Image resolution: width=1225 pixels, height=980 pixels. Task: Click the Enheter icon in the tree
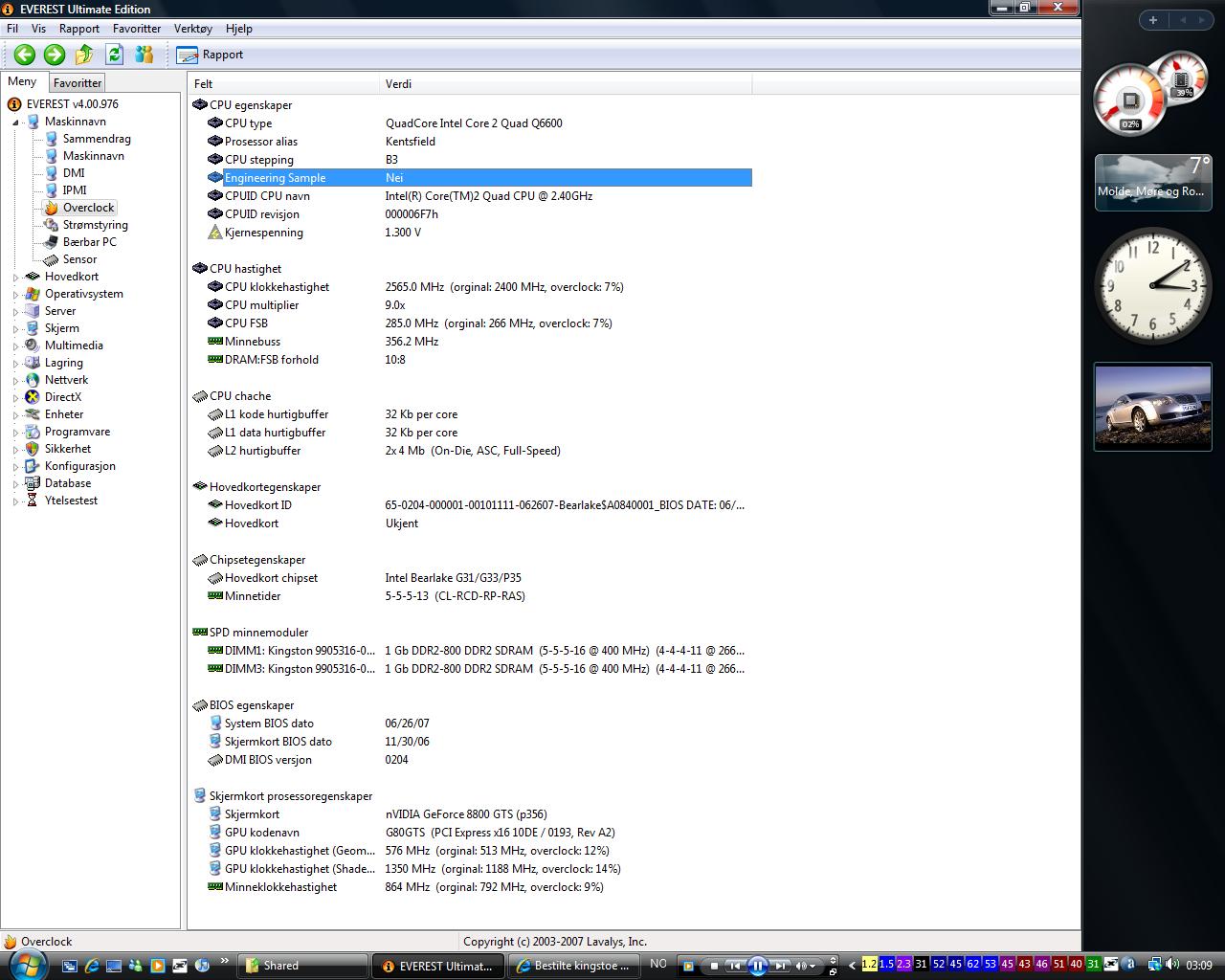tap(33, 414)
